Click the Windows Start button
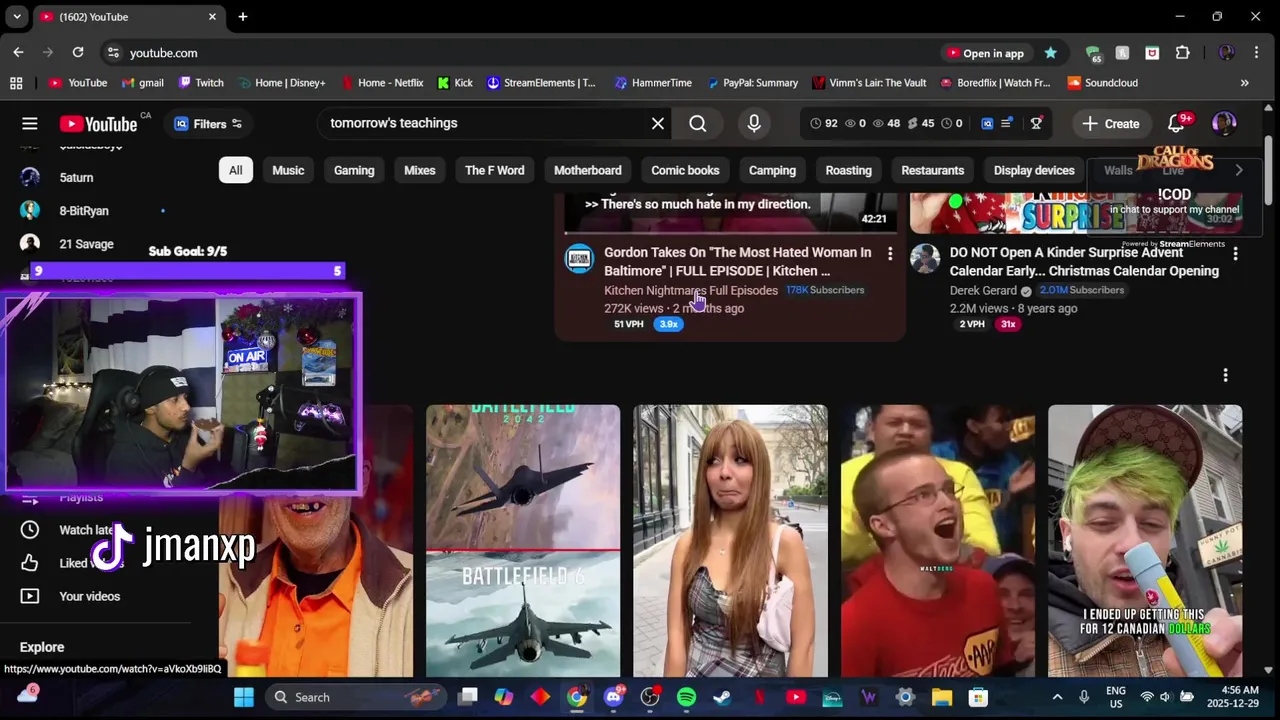1280x720 pixels. tap(244, 697)
